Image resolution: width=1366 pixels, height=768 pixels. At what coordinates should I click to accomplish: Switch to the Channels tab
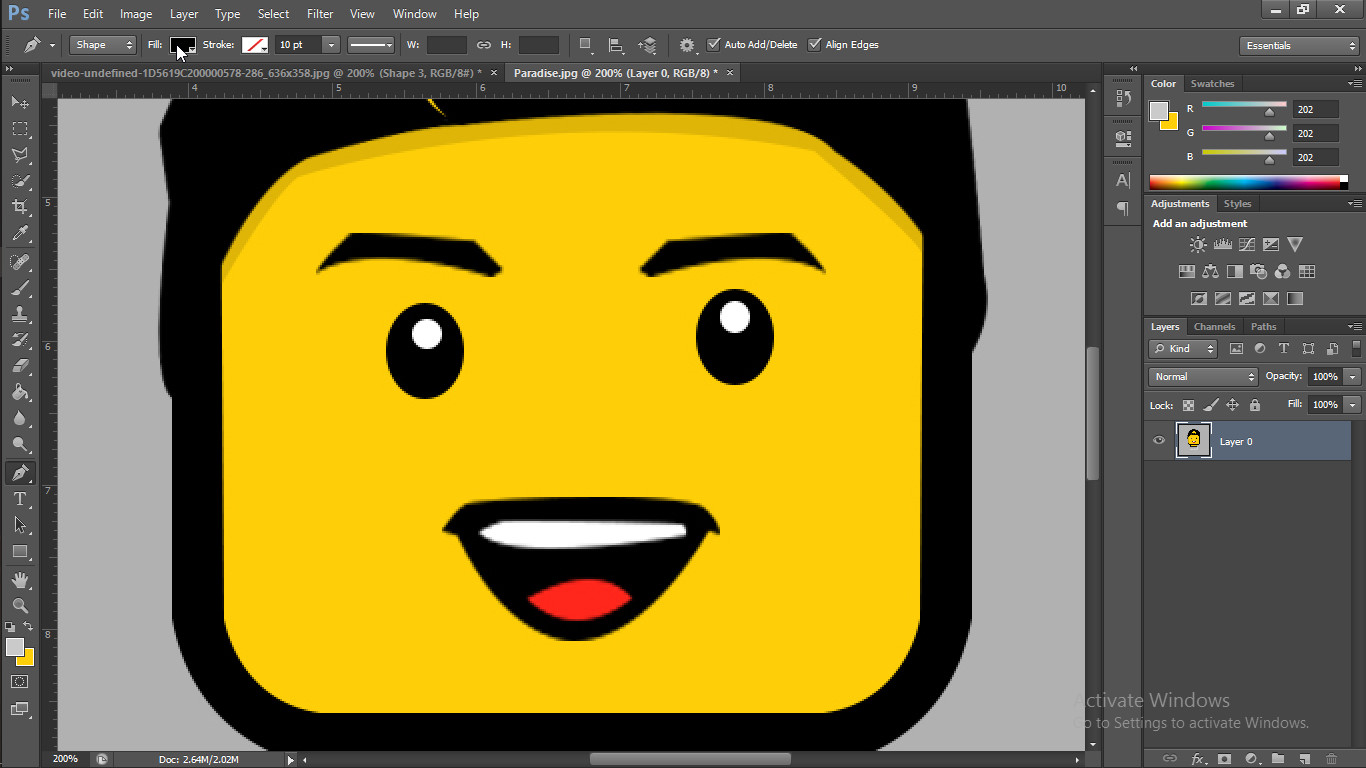pyautogui.click(x=1214, y=326)
